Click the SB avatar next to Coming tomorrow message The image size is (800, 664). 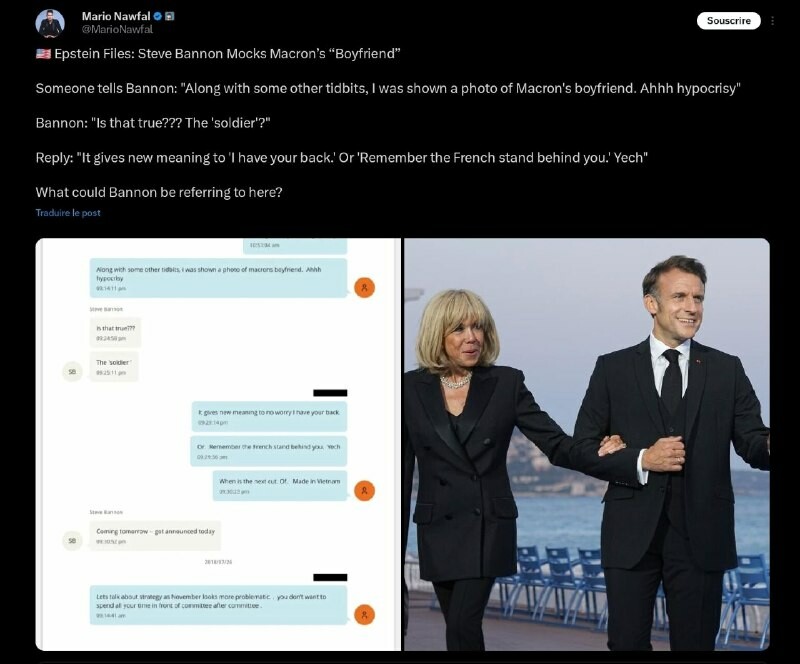[x=72, y=540]
